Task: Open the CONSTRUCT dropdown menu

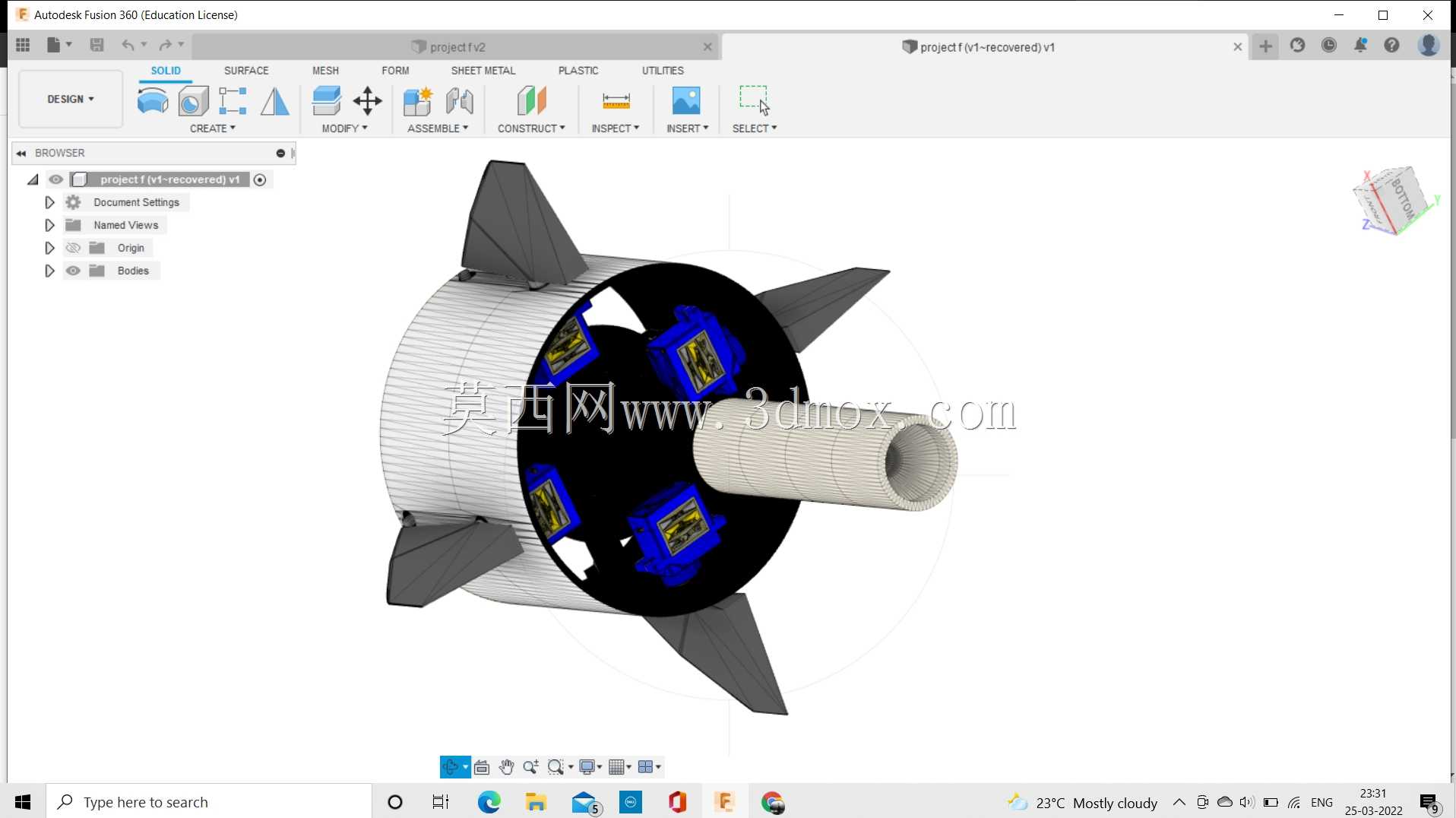Action: (x=532, y=128)
